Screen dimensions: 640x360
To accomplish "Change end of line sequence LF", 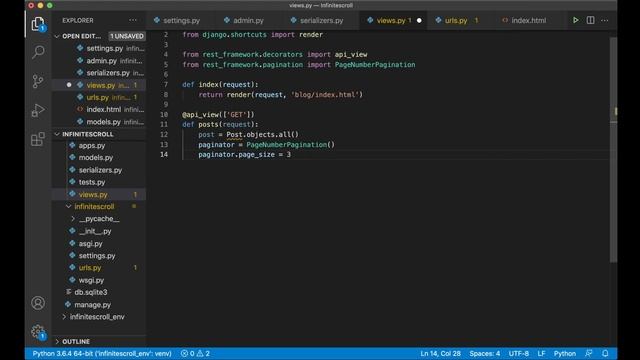I will pos(541,353).
